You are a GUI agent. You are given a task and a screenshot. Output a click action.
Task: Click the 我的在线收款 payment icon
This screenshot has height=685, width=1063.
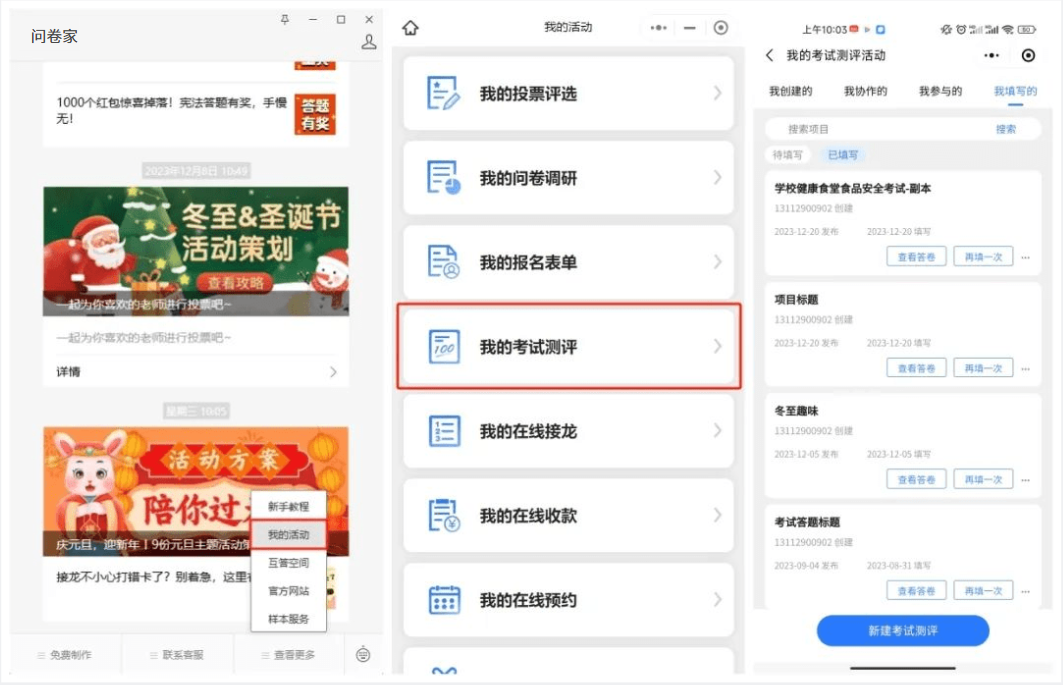(x=443, y=515)
